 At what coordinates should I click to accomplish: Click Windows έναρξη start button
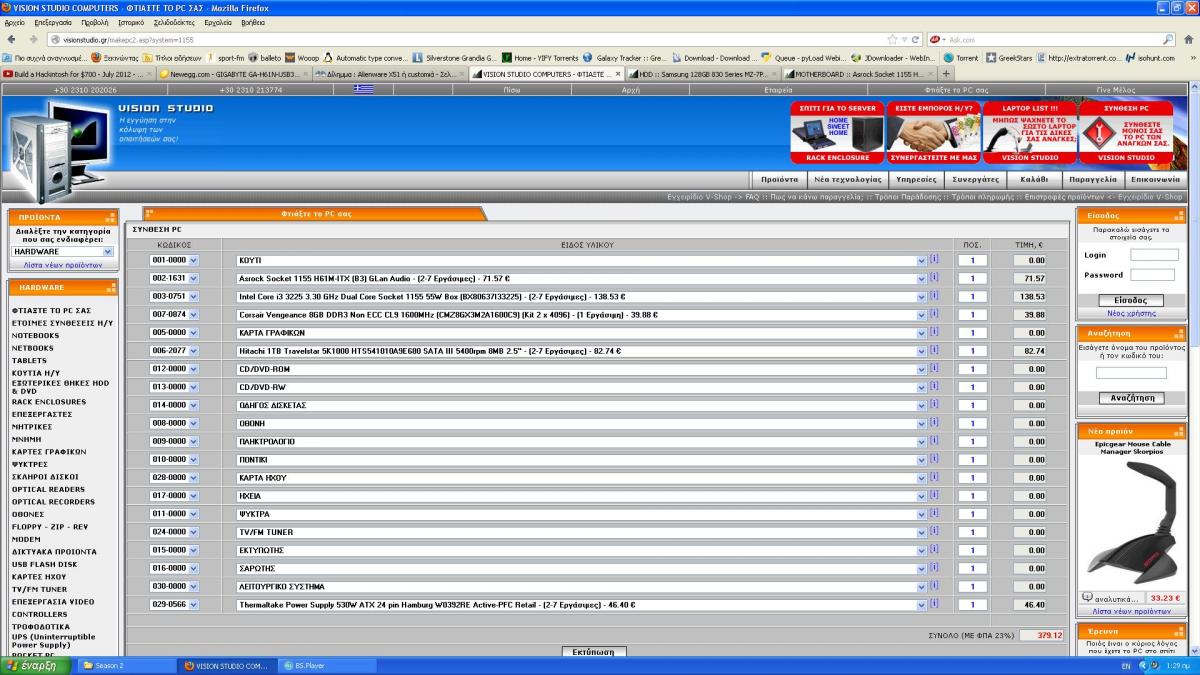[35, 666]
